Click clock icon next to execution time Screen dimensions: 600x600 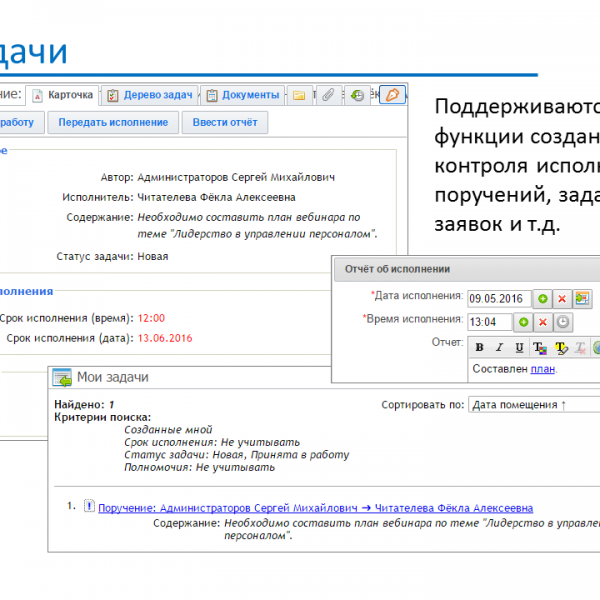click(x=563, y=322)
